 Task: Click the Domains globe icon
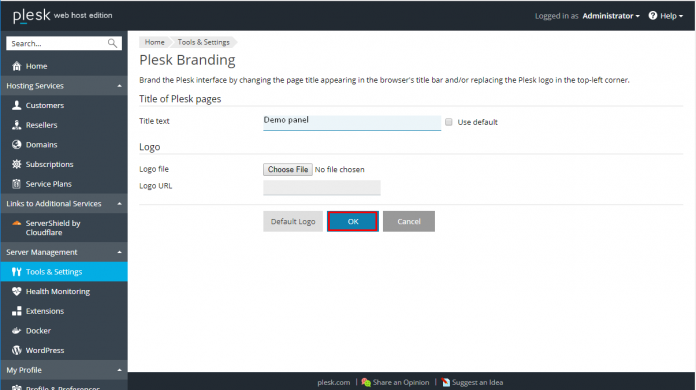coord(16,145)
